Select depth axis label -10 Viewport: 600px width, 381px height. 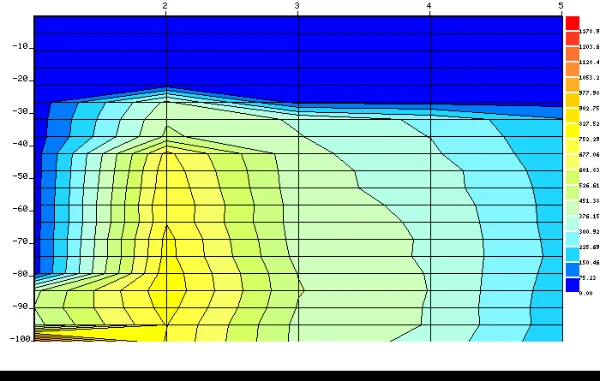coord(20,46)
